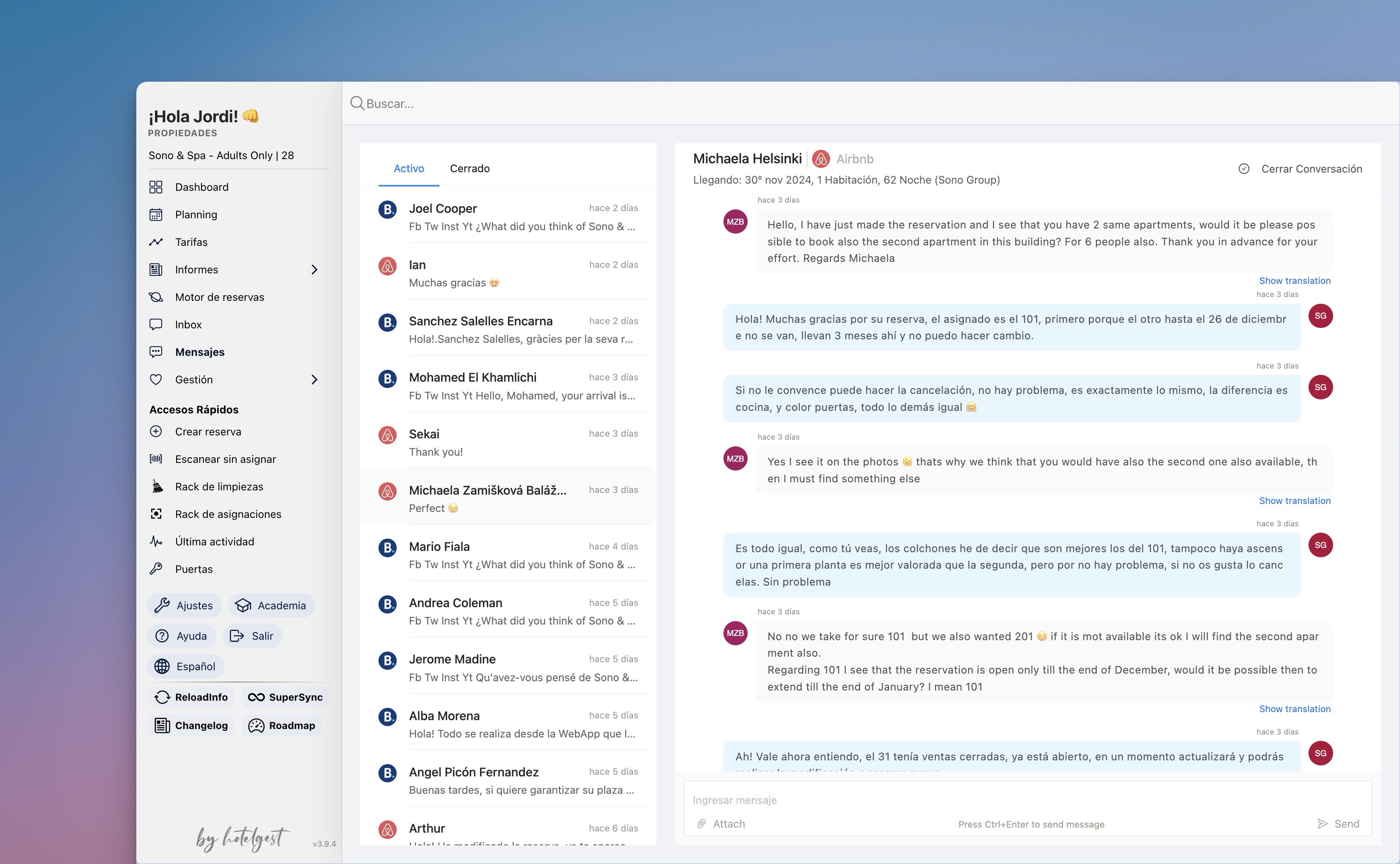1400x864 pixels.
Task: Switch to the Cerrado tab
Action: pyautogui.click(x=469, y=168)
